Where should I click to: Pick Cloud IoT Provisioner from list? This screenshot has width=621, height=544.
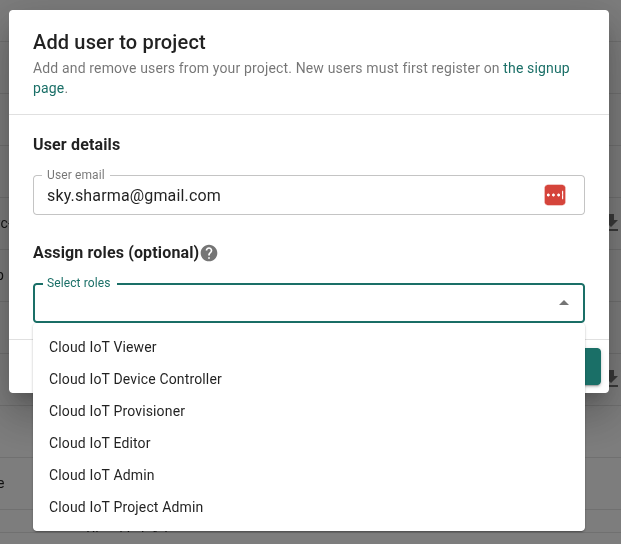(x=117, y=411)
